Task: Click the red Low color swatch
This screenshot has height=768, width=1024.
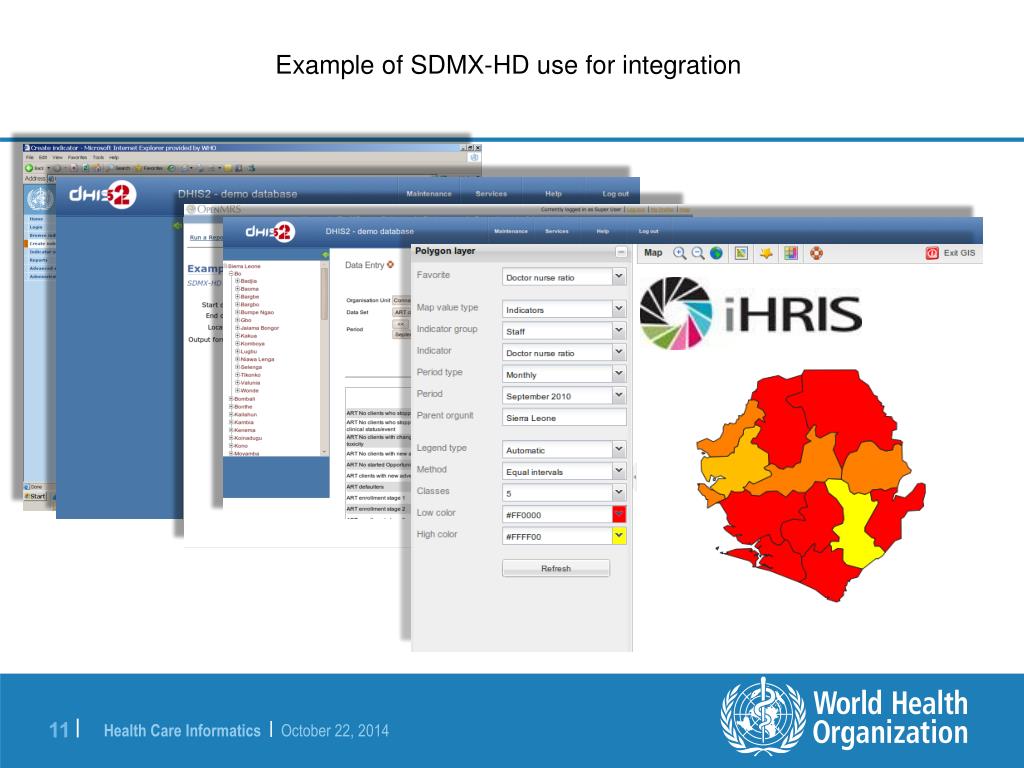Action: pyautogui.click(x=619, y=515)
